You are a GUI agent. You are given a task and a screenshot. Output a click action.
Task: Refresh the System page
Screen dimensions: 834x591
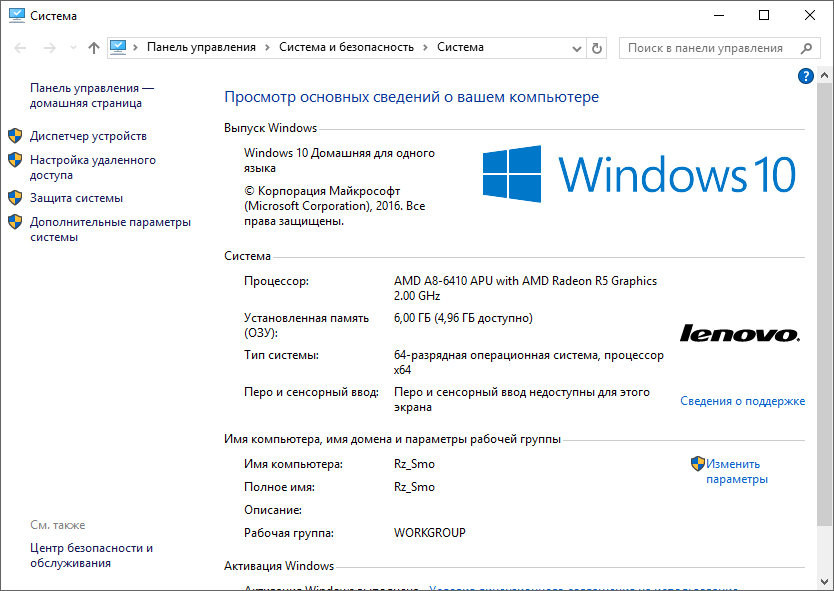[597, 48]
